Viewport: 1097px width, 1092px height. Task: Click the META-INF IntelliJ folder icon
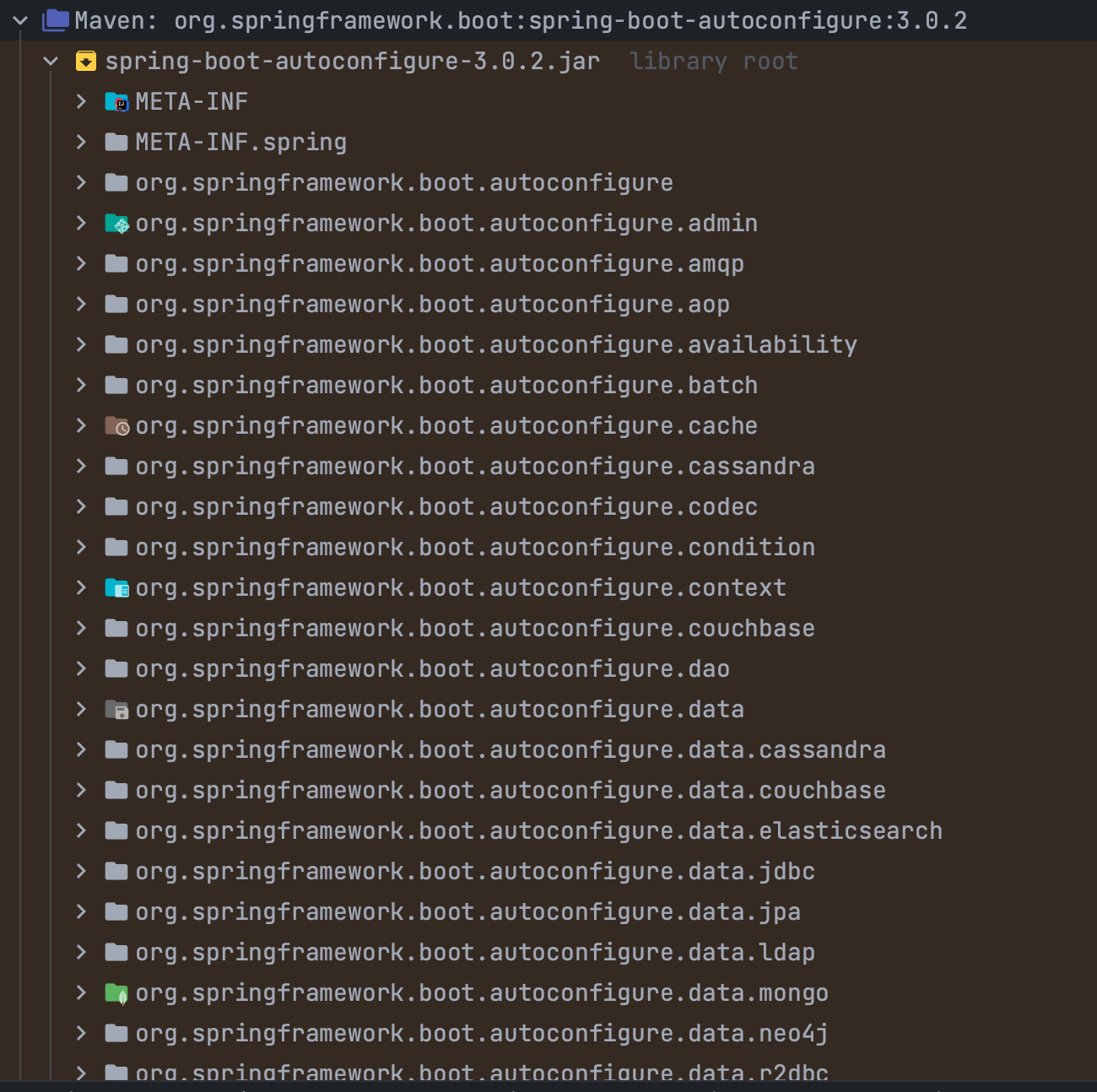coord(116,102)
